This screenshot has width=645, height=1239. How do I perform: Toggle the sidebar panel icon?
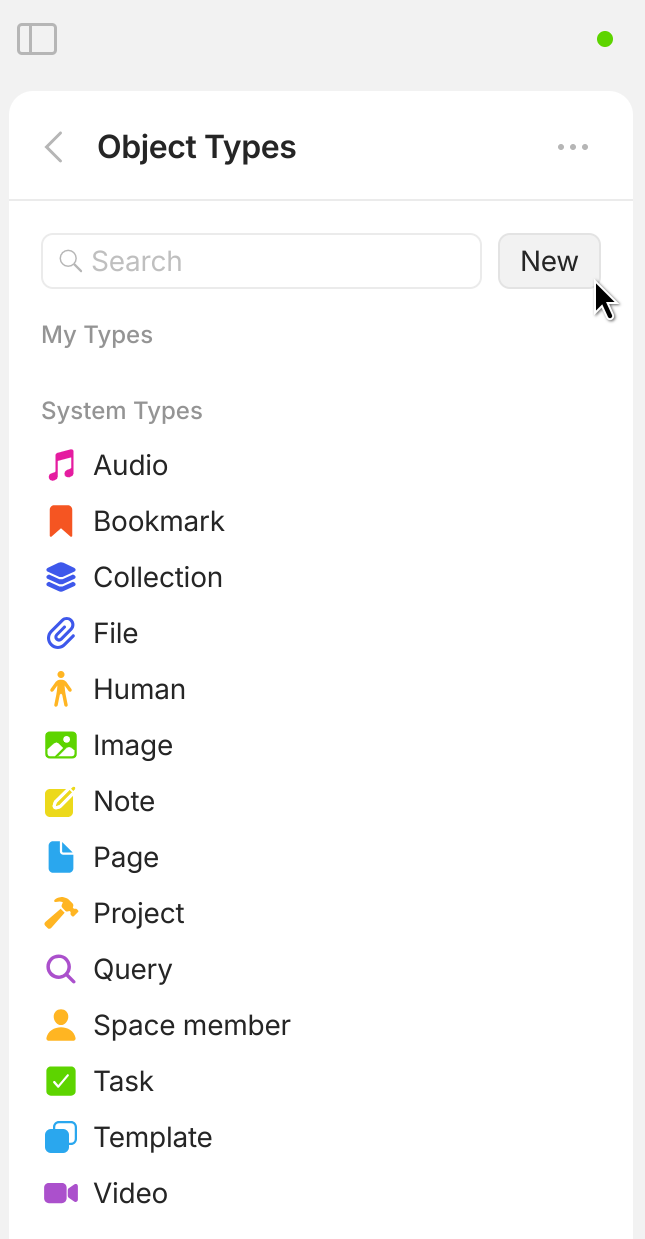pyautogui.click(x=37, y=39)
